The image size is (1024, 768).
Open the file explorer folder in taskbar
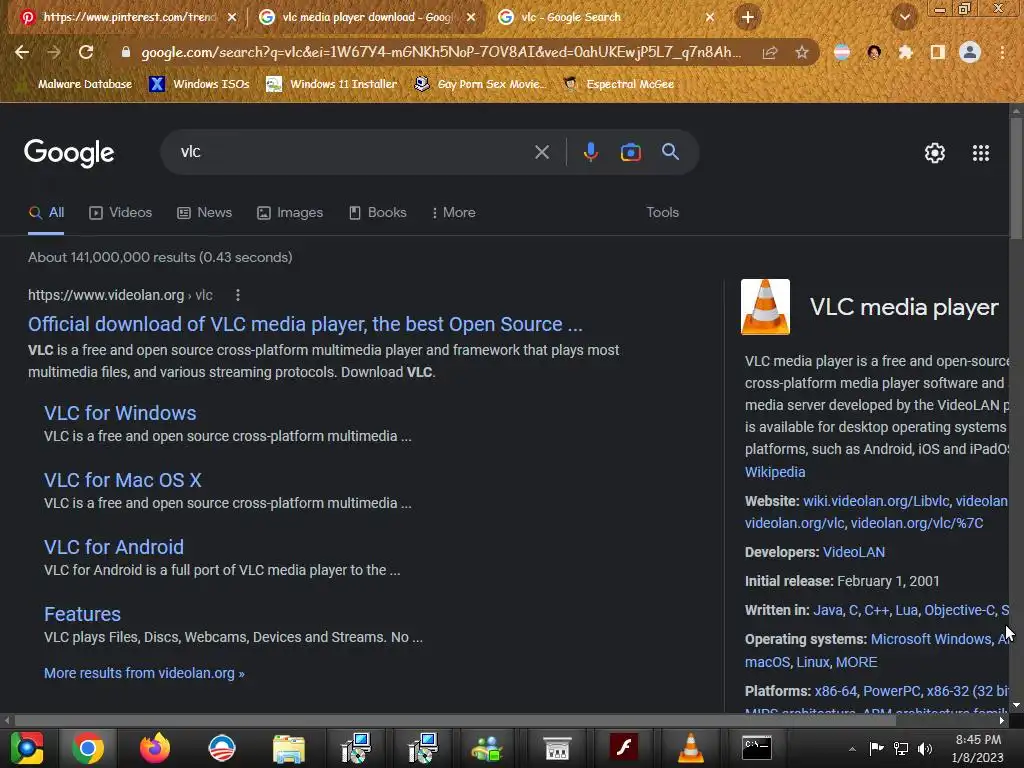(x=289, y=748)
